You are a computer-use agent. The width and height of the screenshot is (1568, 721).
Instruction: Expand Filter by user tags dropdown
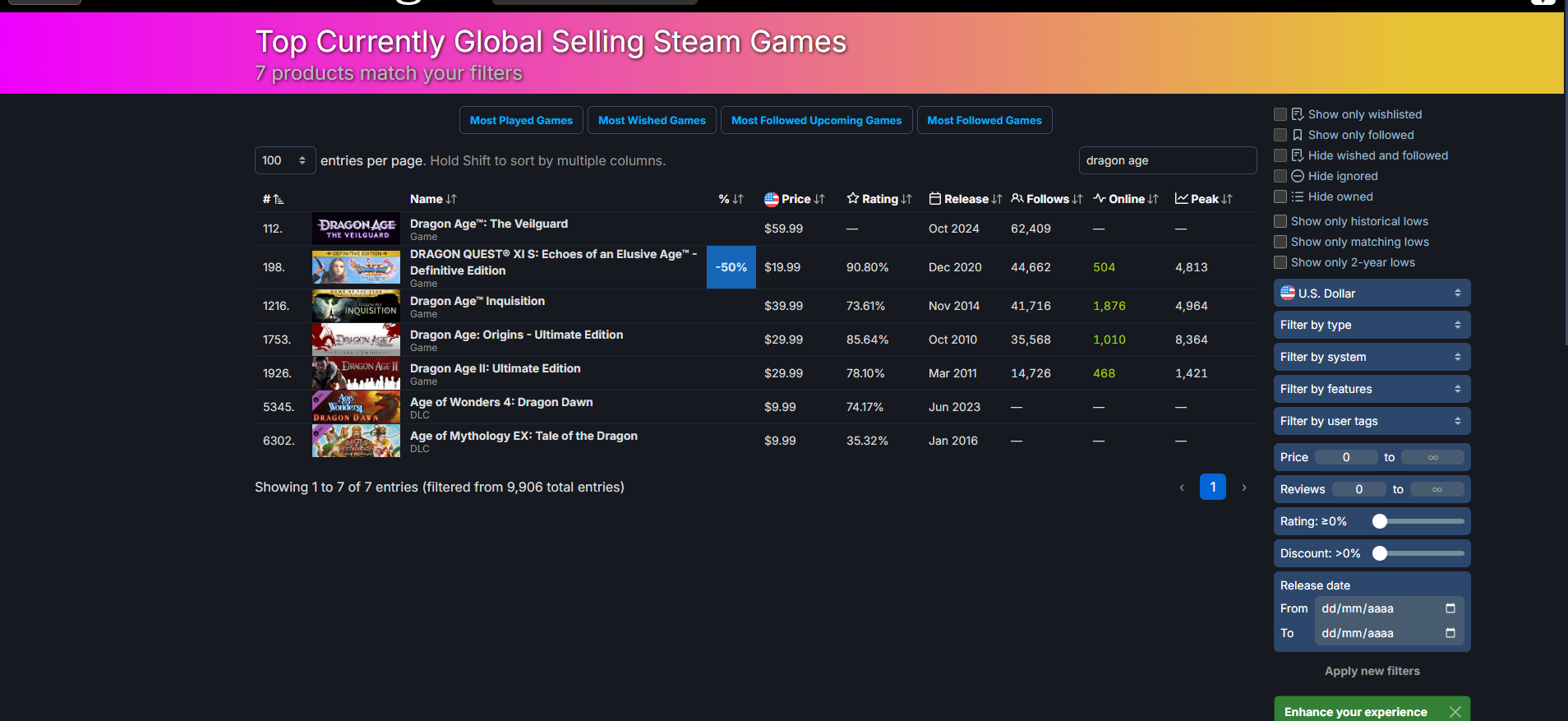tap(1372, 421)
